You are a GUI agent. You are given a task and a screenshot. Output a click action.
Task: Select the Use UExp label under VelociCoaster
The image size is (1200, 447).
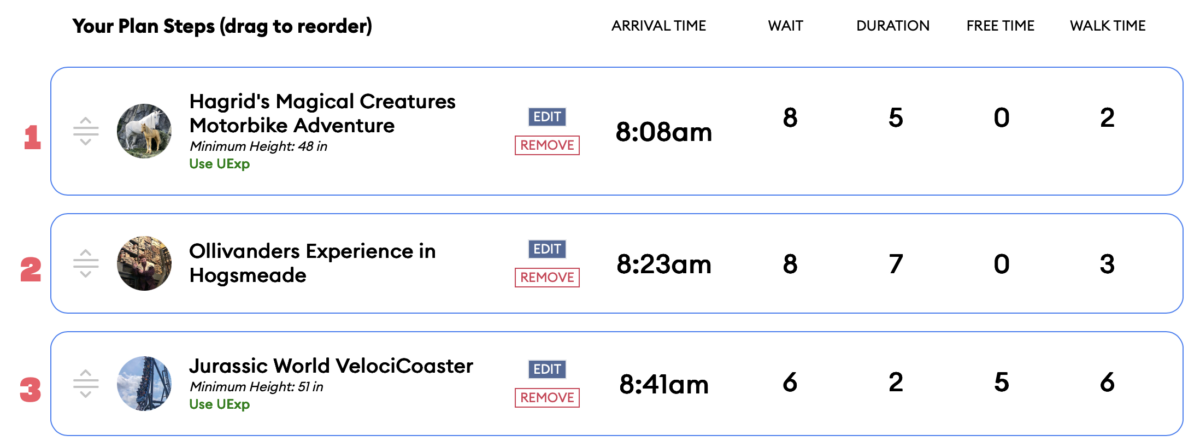(x=219, y=404)
